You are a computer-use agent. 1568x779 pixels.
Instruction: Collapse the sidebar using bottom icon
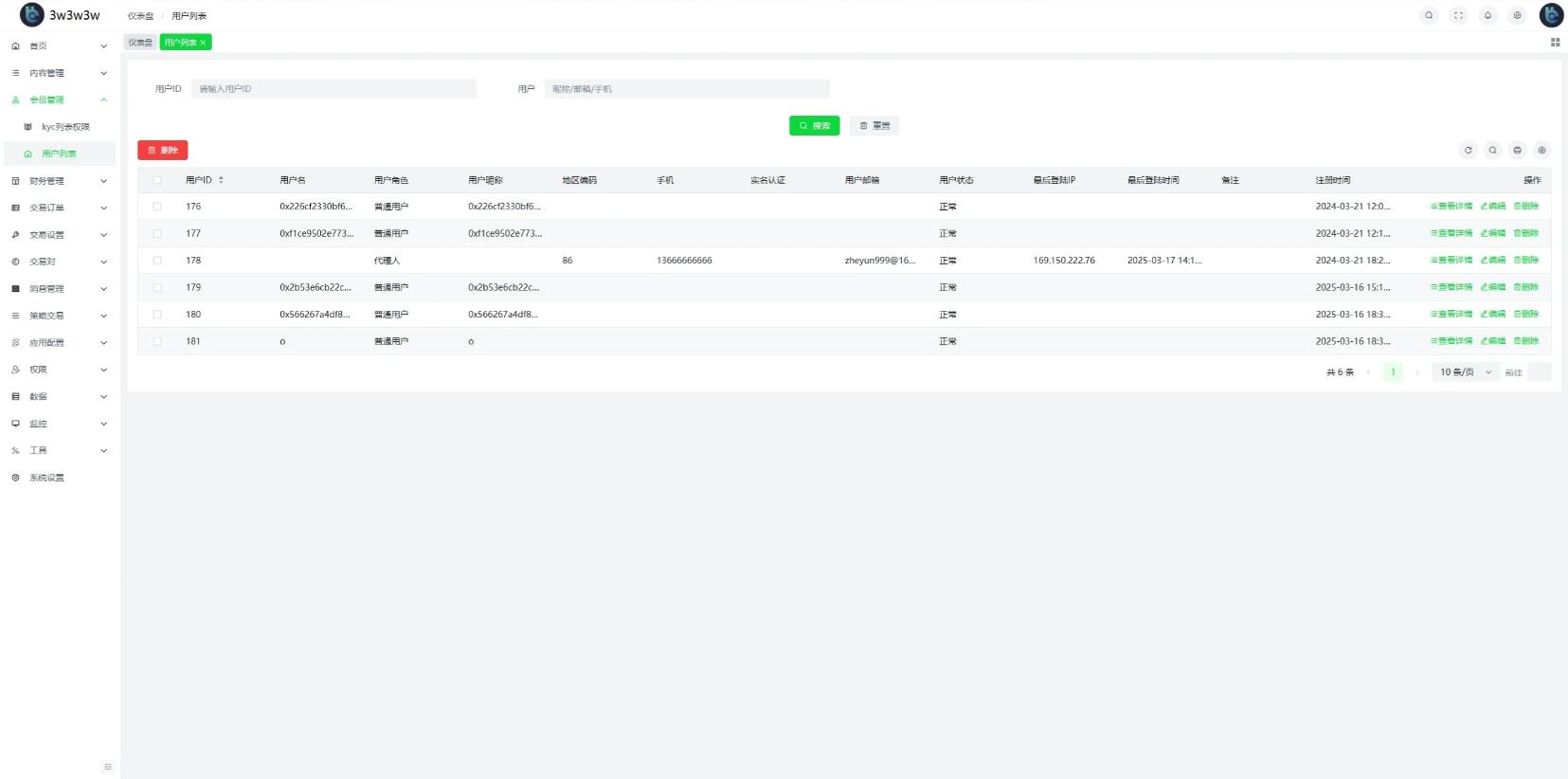108,767
